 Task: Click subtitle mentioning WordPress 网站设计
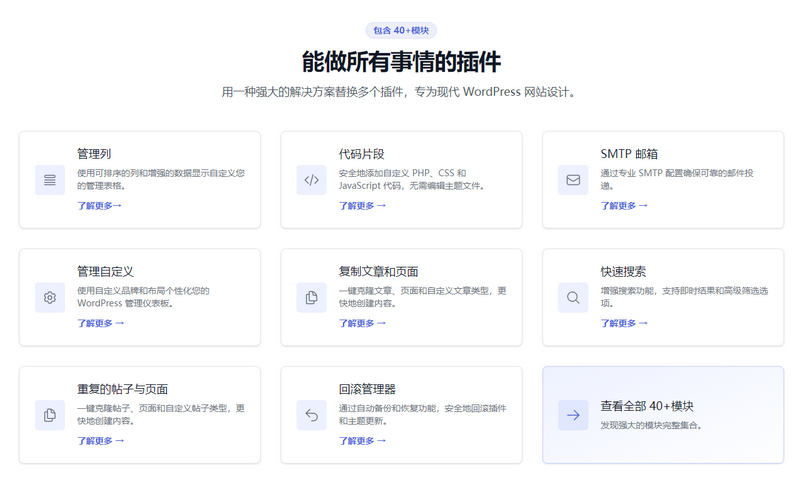click(399, 92)
